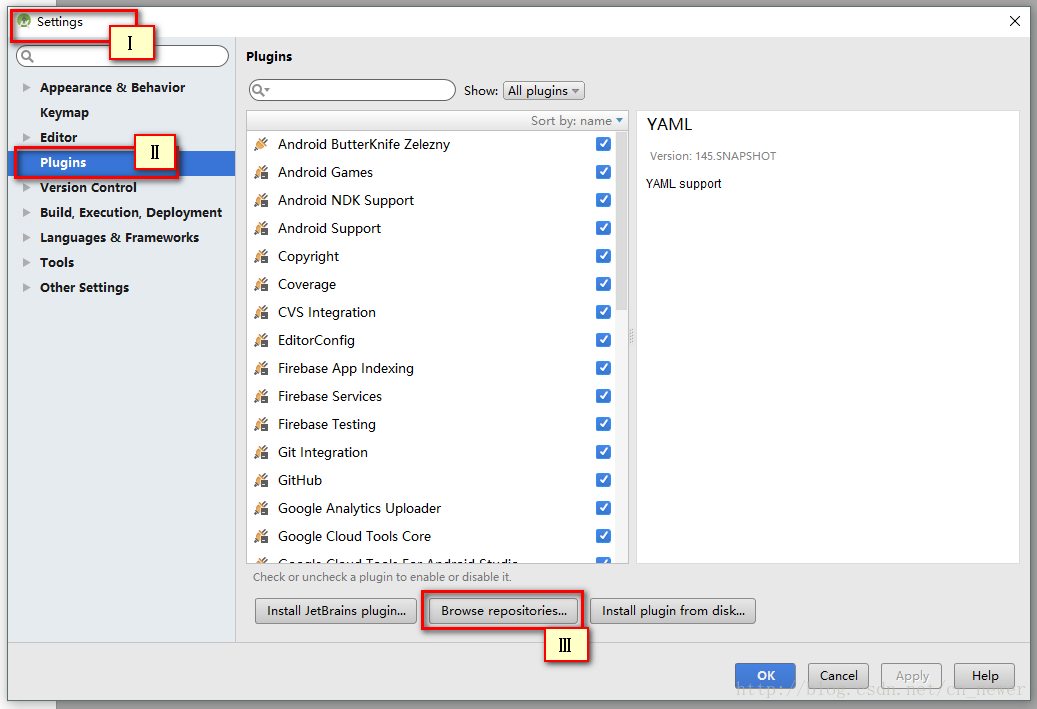Expand the Version Control node

click(26, 188)
